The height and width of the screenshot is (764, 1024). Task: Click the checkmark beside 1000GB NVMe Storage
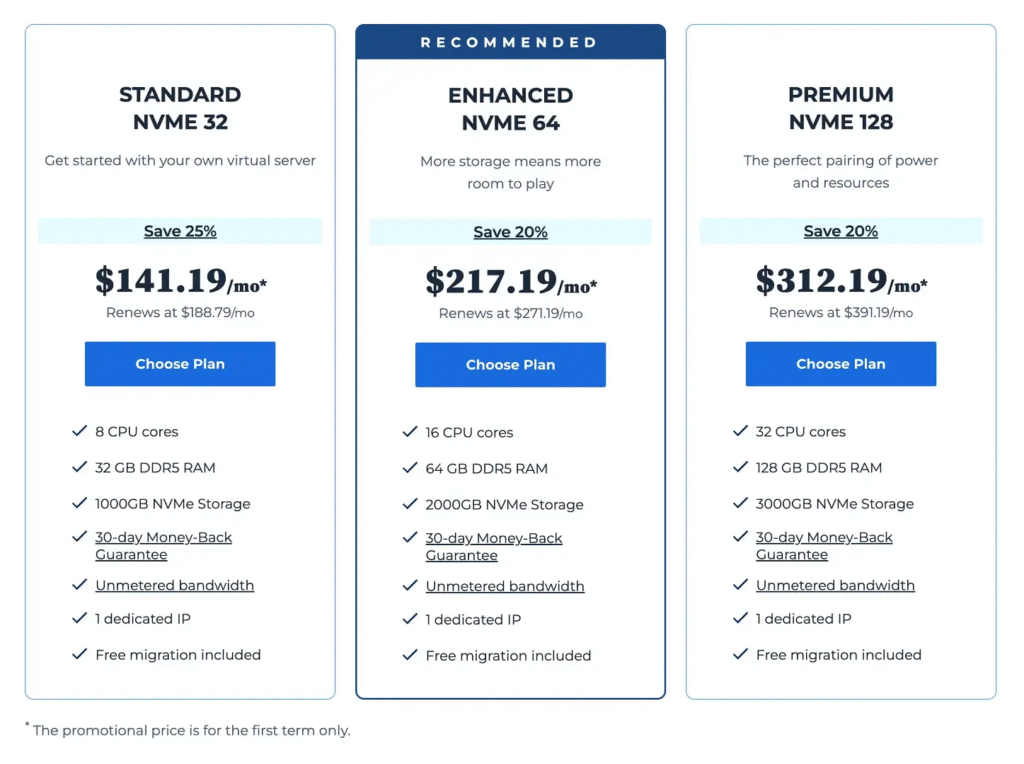tap(79, 503)
